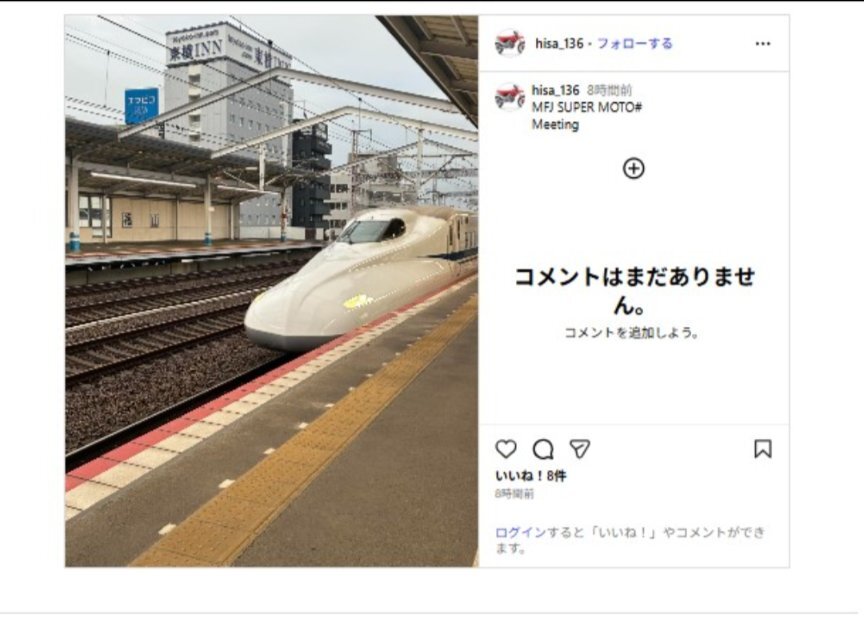
Task: Click the コメントはまだありません heading
Action: (x=634, y=290)
